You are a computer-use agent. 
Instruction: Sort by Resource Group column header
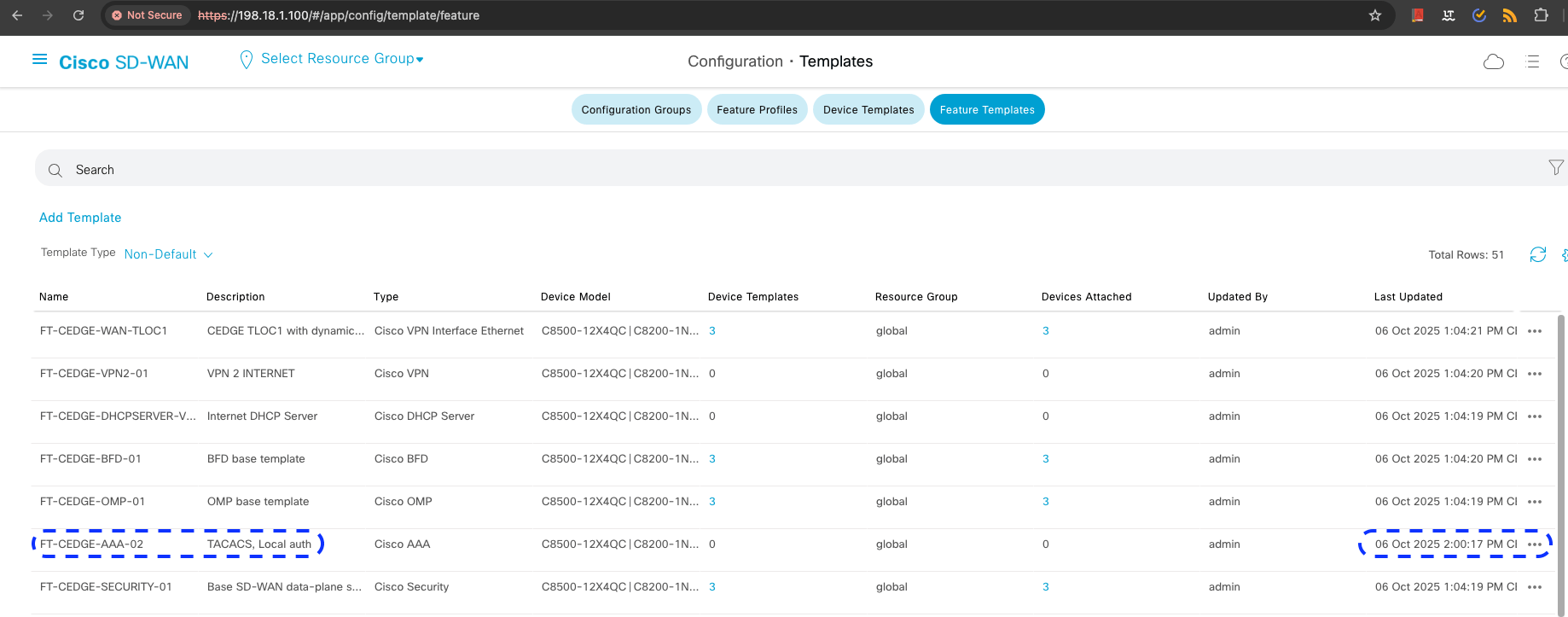[916, 297]
